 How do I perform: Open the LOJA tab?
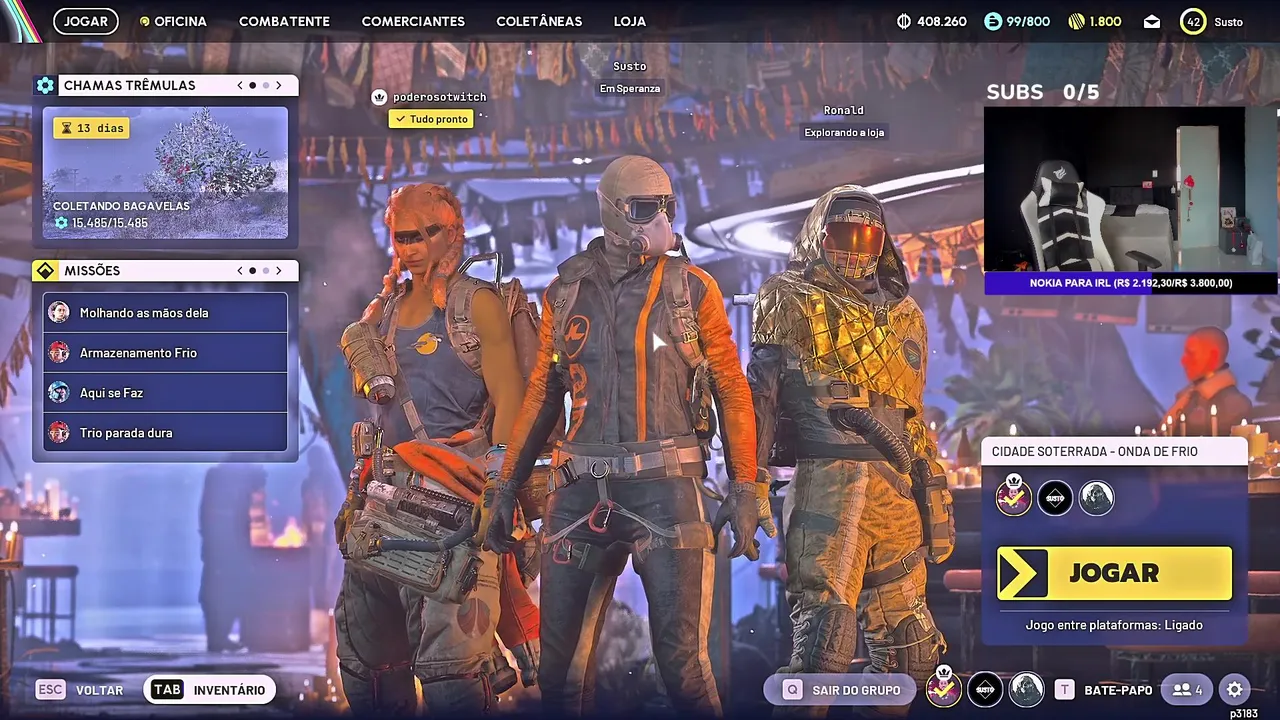[630, 21]
